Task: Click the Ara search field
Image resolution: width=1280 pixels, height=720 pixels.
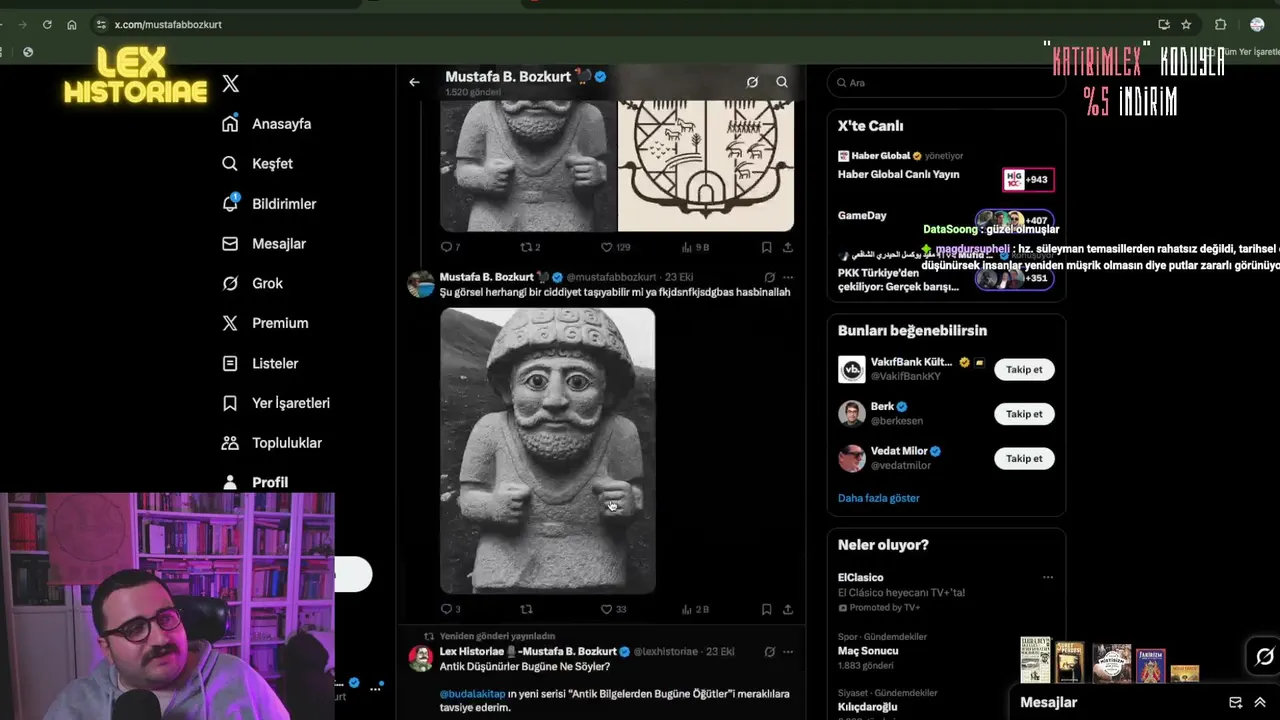Action: coord(946,83)
